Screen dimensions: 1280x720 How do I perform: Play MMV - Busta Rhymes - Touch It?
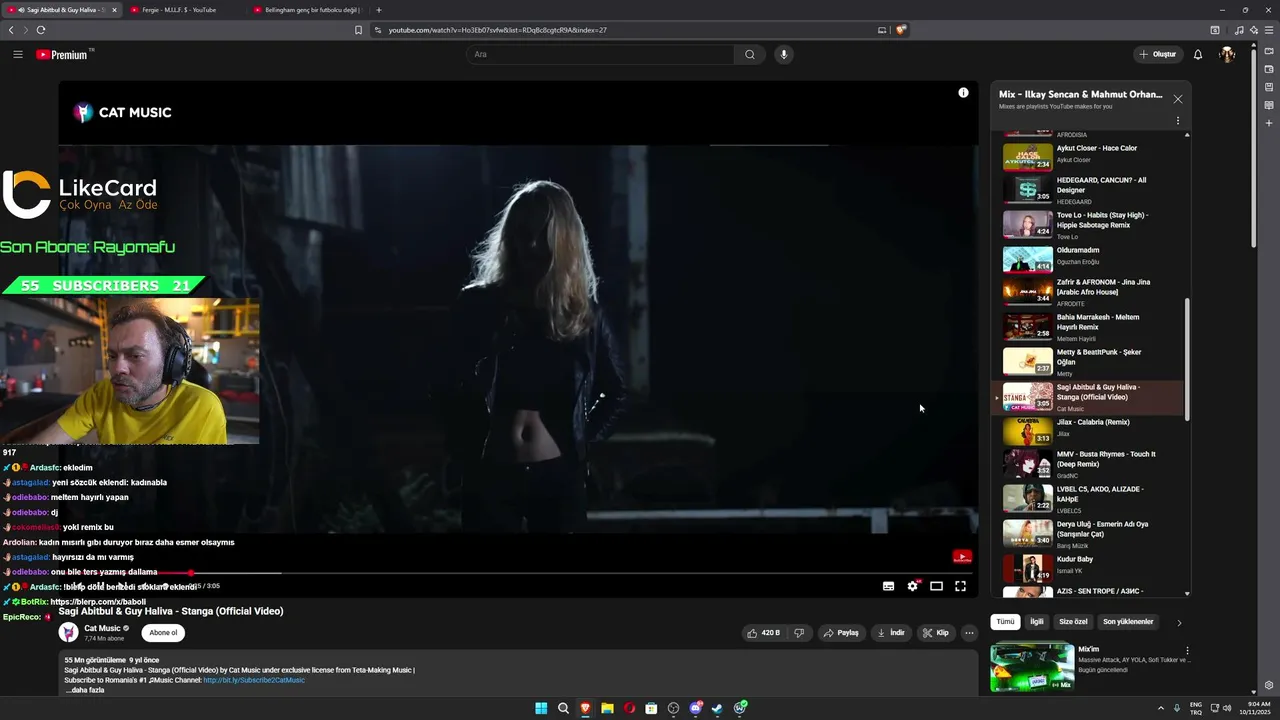[1090, 464]
